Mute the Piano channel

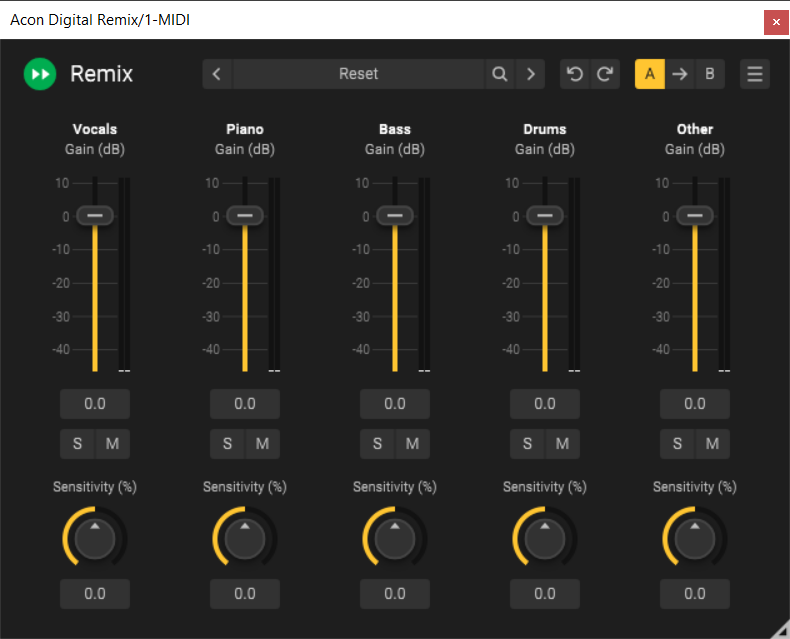(x=262, y=444)
